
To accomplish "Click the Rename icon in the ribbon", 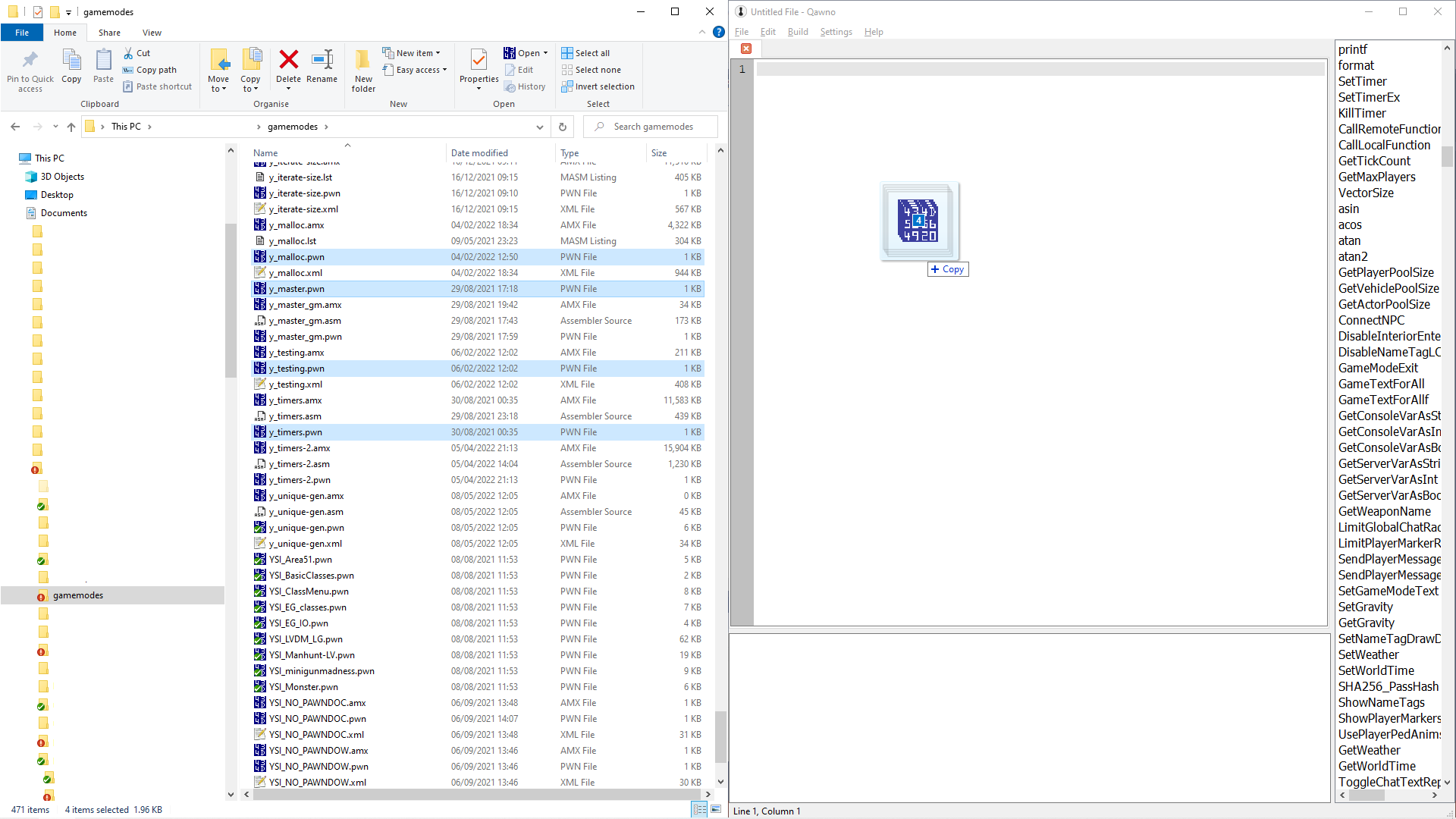I will click(x=322, y=61).
